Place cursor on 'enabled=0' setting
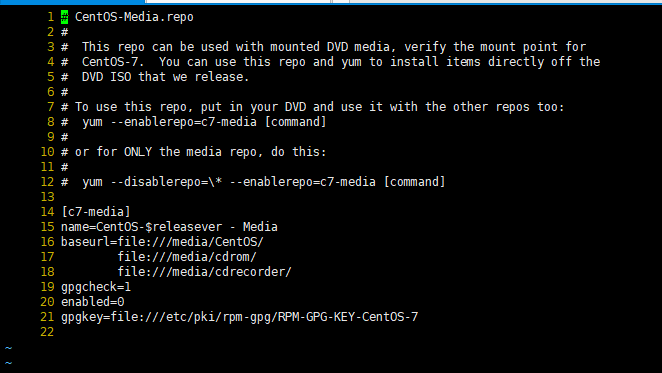 [x=92, y=302]
